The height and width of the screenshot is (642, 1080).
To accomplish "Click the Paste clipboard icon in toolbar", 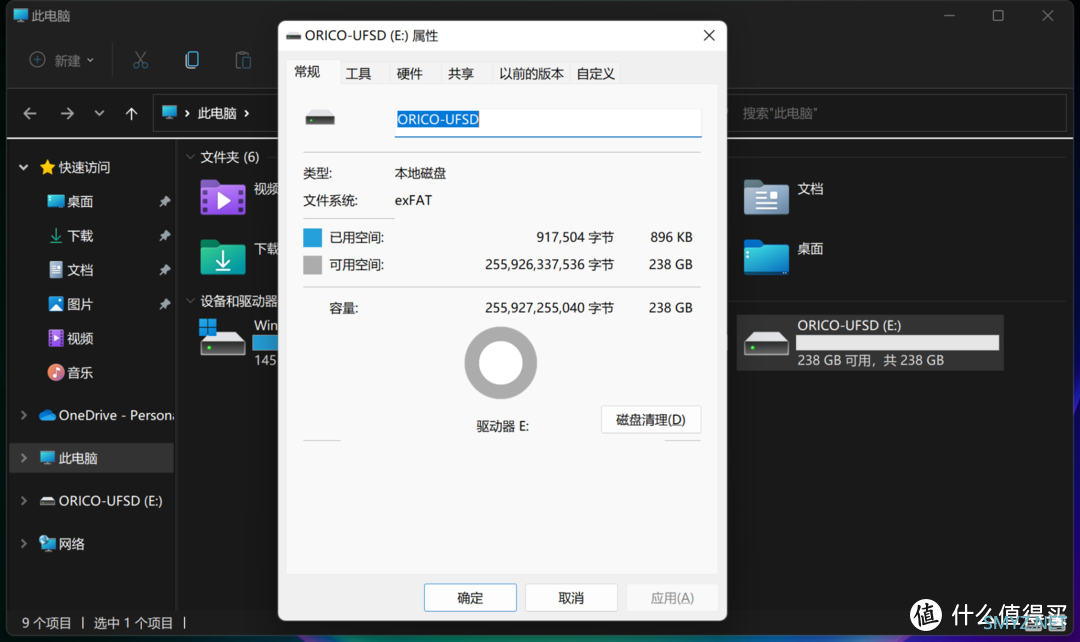I will pyautogui.click(x=243, y=60).
